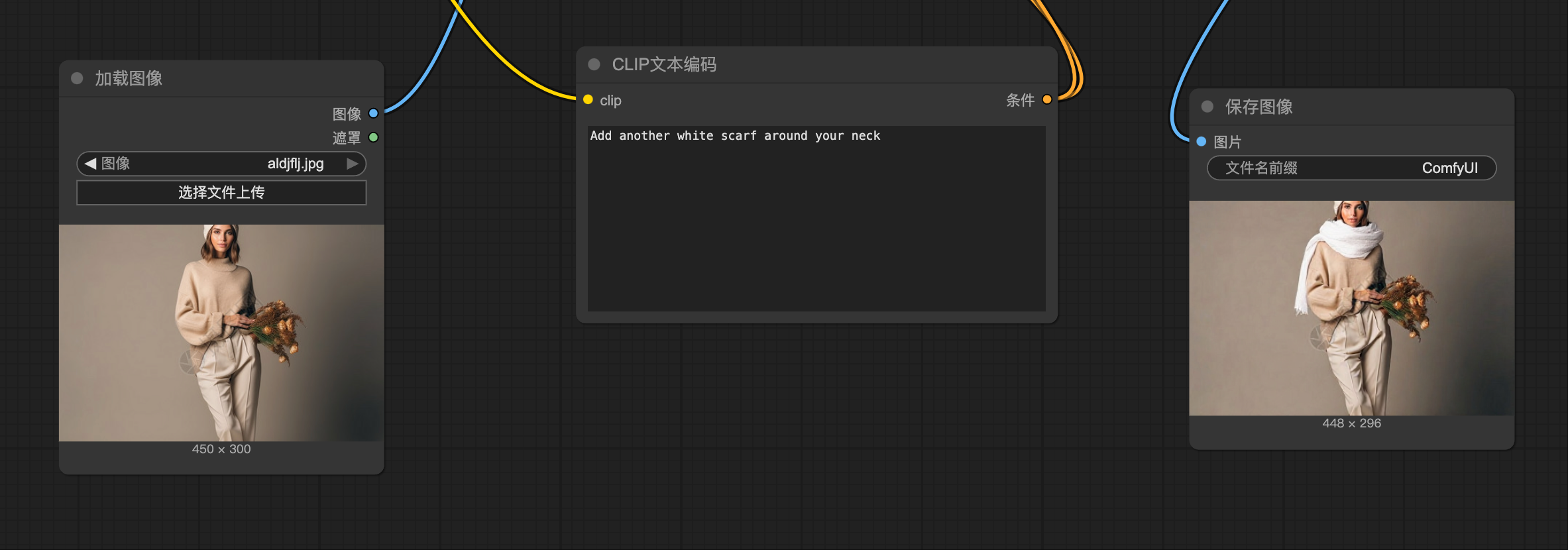Screen dimensions: 1568x550
Task: Click the loaded image preview in 加载图像
Action: point(221,333)
